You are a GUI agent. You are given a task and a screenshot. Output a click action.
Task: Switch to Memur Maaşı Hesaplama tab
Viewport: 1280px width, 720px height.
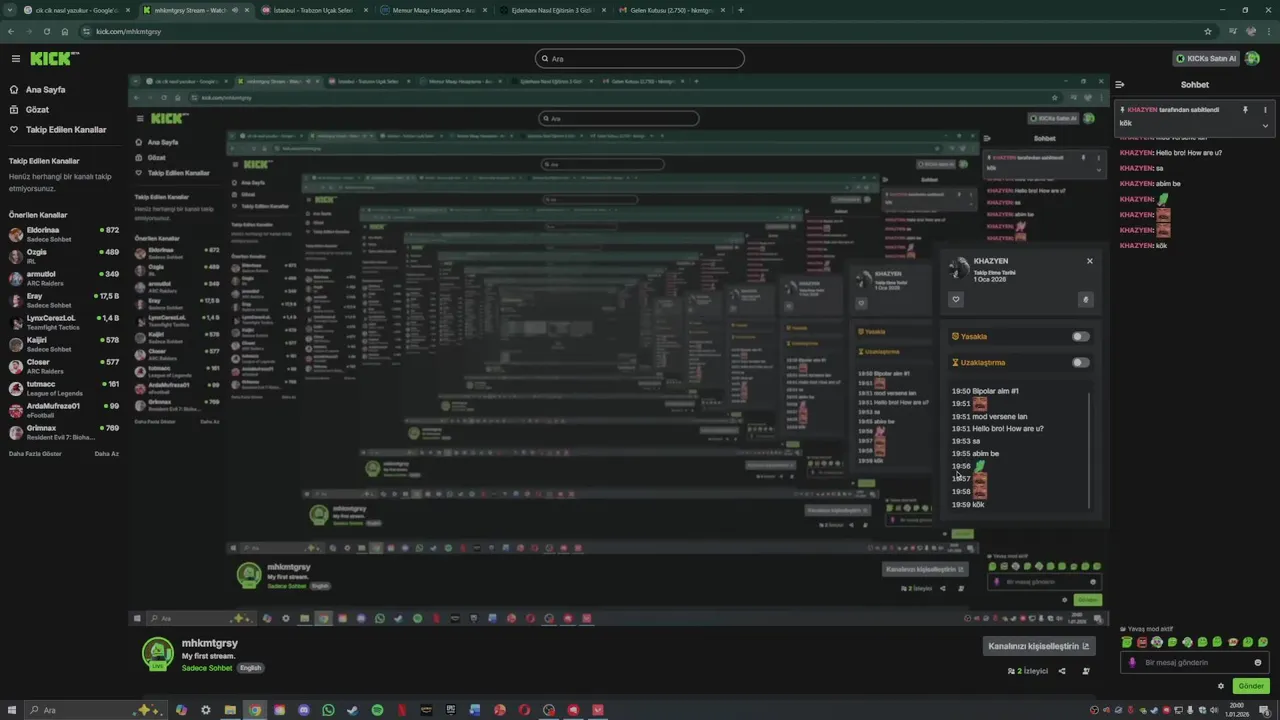point(434,10)
